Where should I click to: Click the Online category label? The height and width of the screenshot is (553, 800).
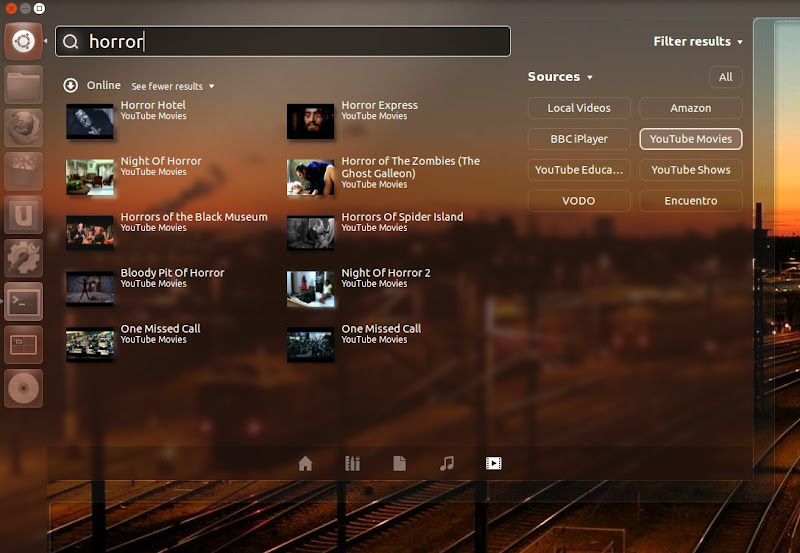tap(104, 85)
